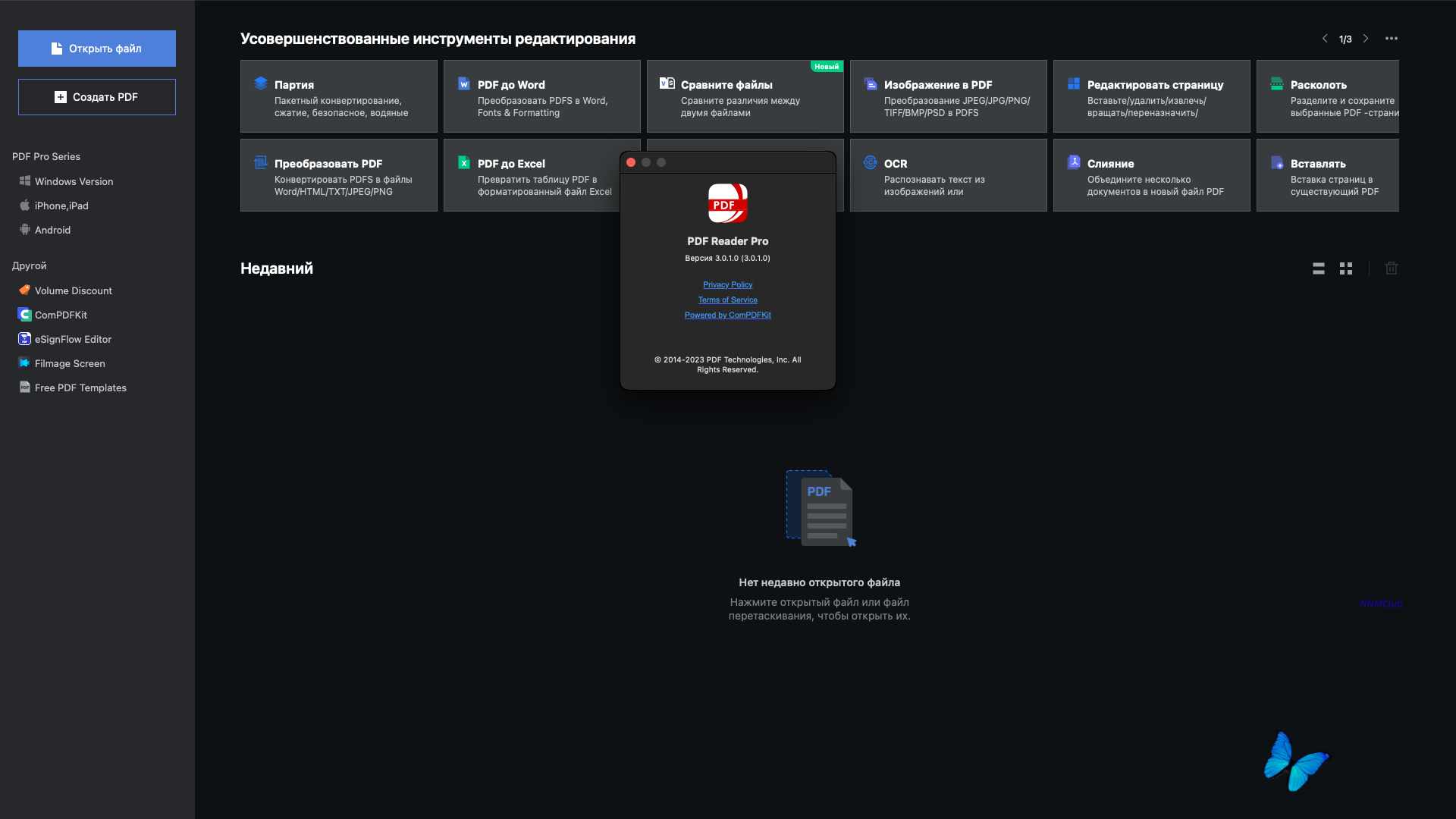Open the iPhone,iPad sidebar item
The width and height of the screenshot is (1456, 819).
pyautogui.click(x=61, y=206)
